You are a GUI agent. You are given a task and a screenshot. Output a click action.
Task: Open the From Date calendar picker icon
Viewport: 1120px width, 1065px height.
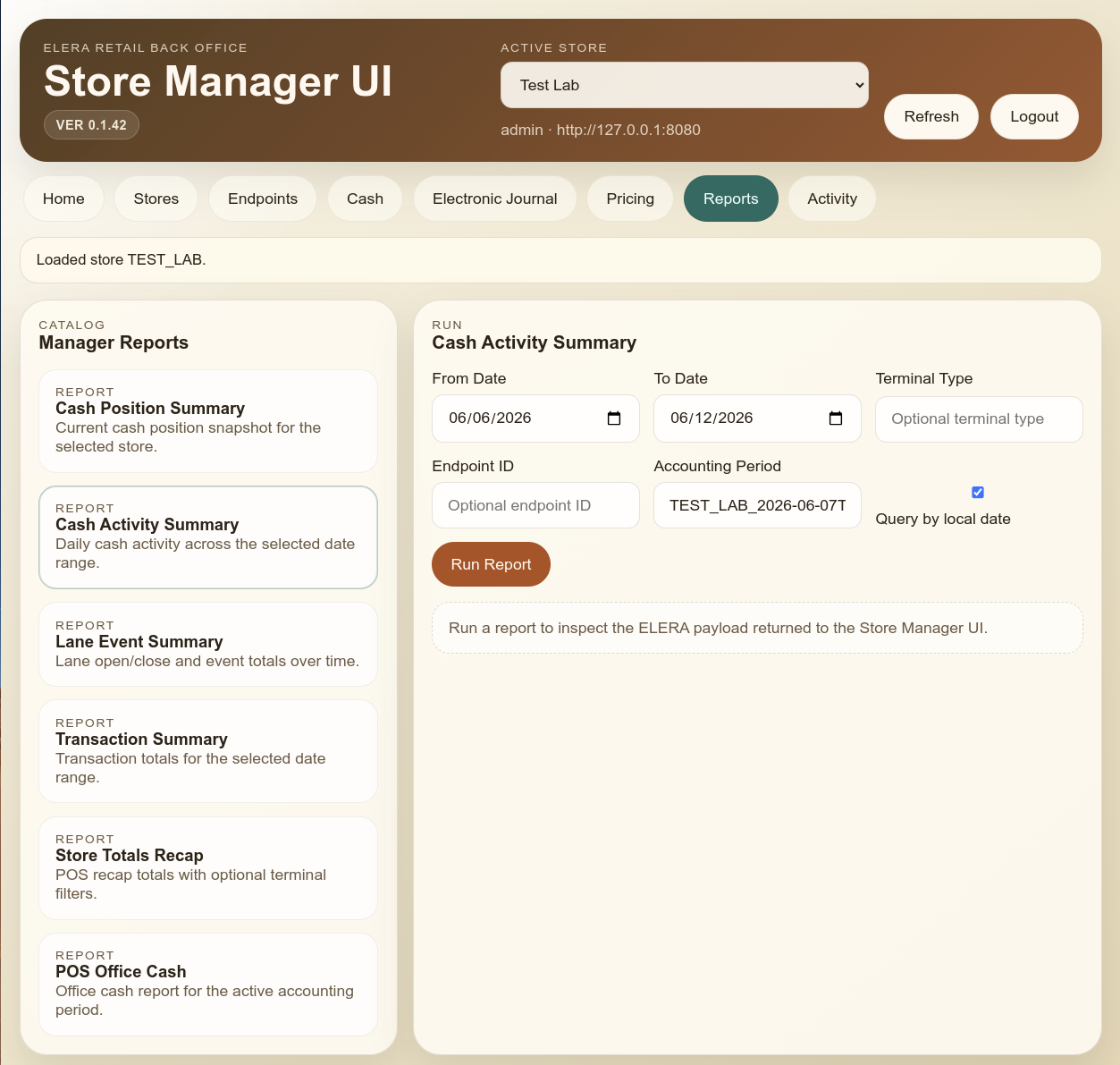(614, 418)
